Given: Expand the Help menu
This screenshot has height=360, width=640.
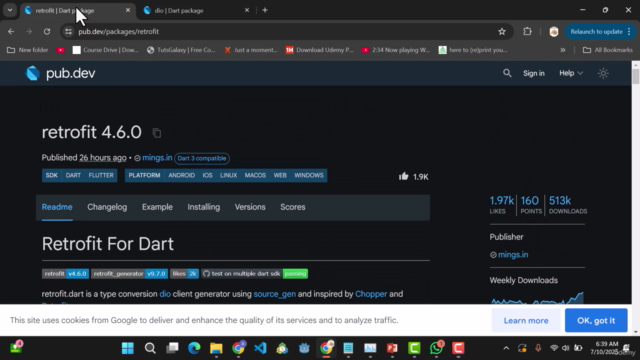Looking at the screenshot, I should point(571,73).
